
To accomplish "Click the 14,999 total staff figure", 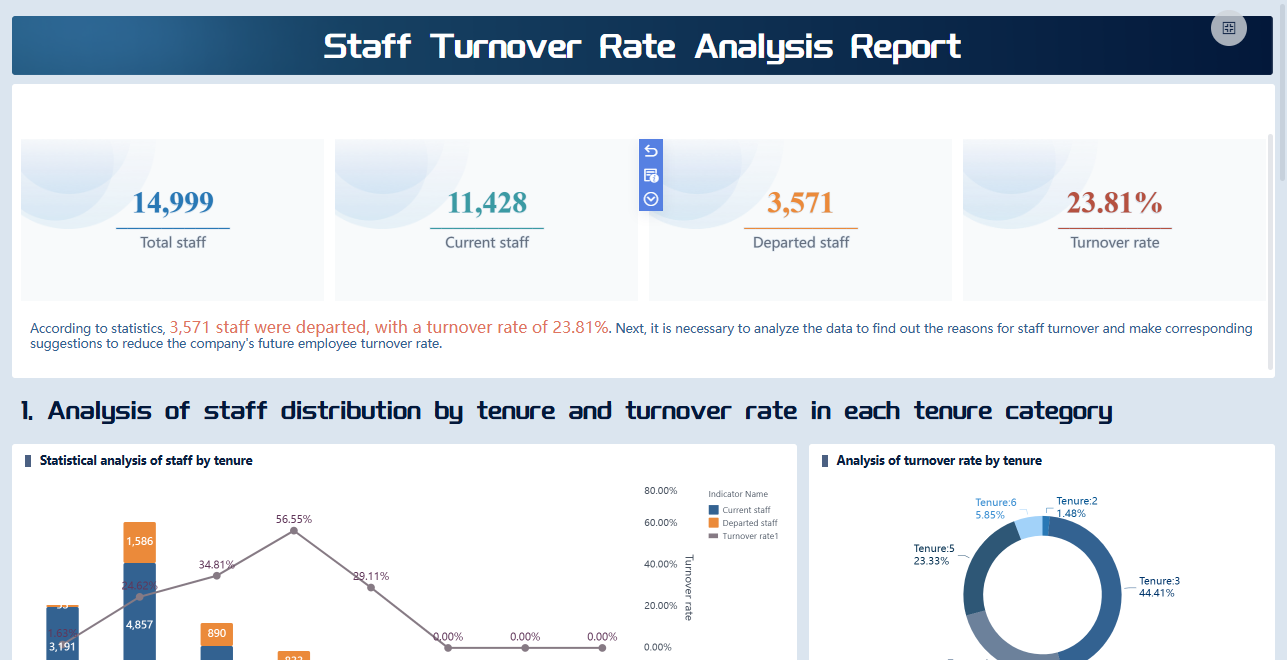I will (x=172, y=202).
